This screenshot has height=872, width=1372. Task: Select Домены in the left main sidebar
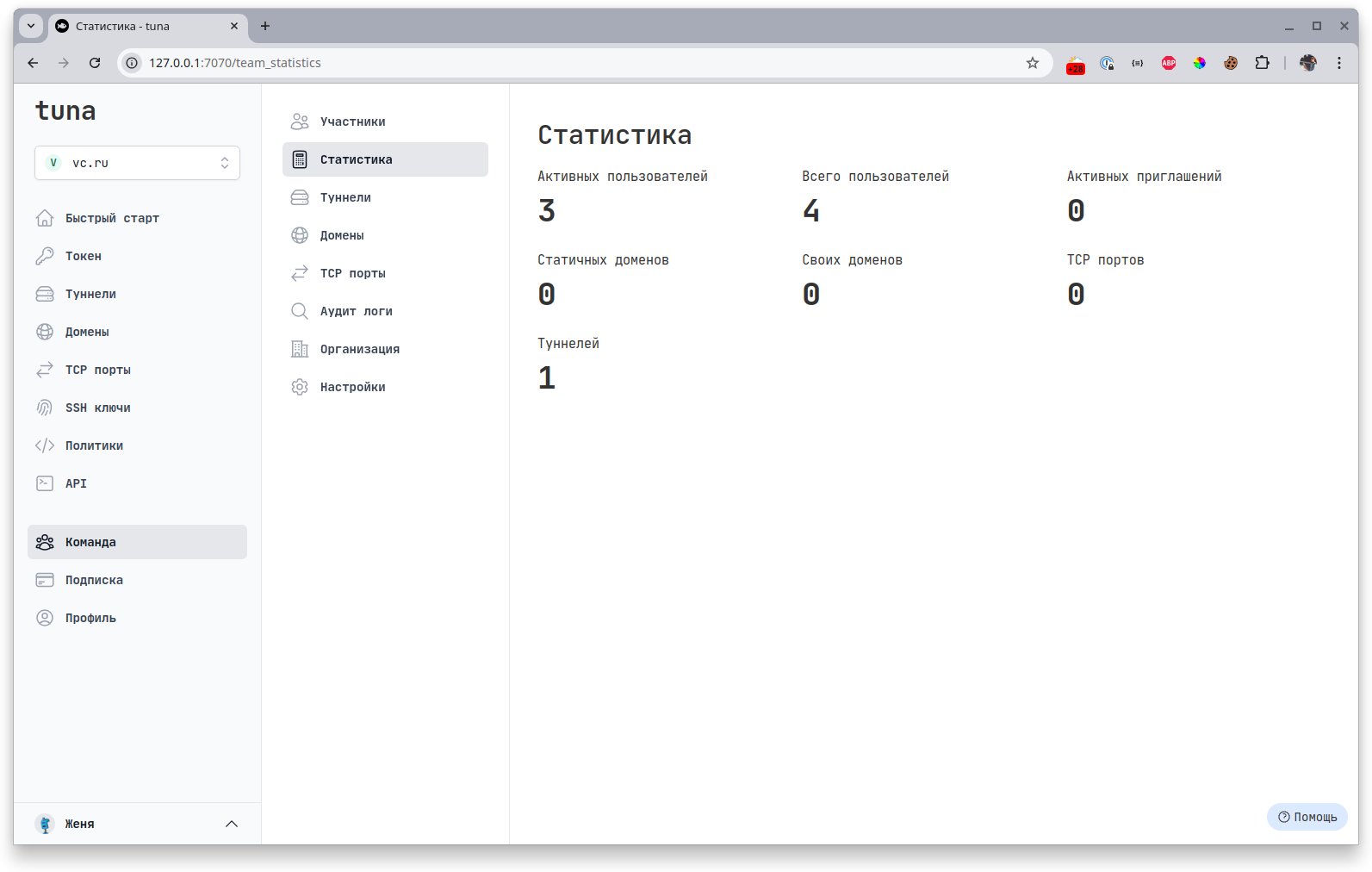click(x=87, y=332)
